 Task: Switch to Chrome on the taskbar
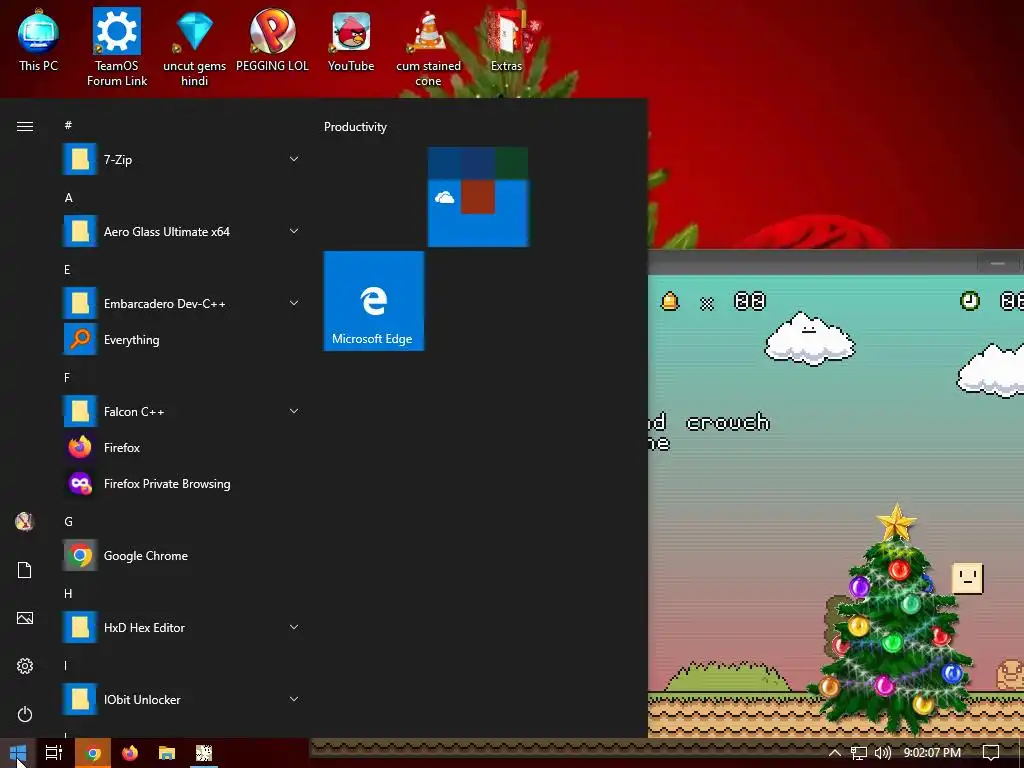tap(93, 753)
